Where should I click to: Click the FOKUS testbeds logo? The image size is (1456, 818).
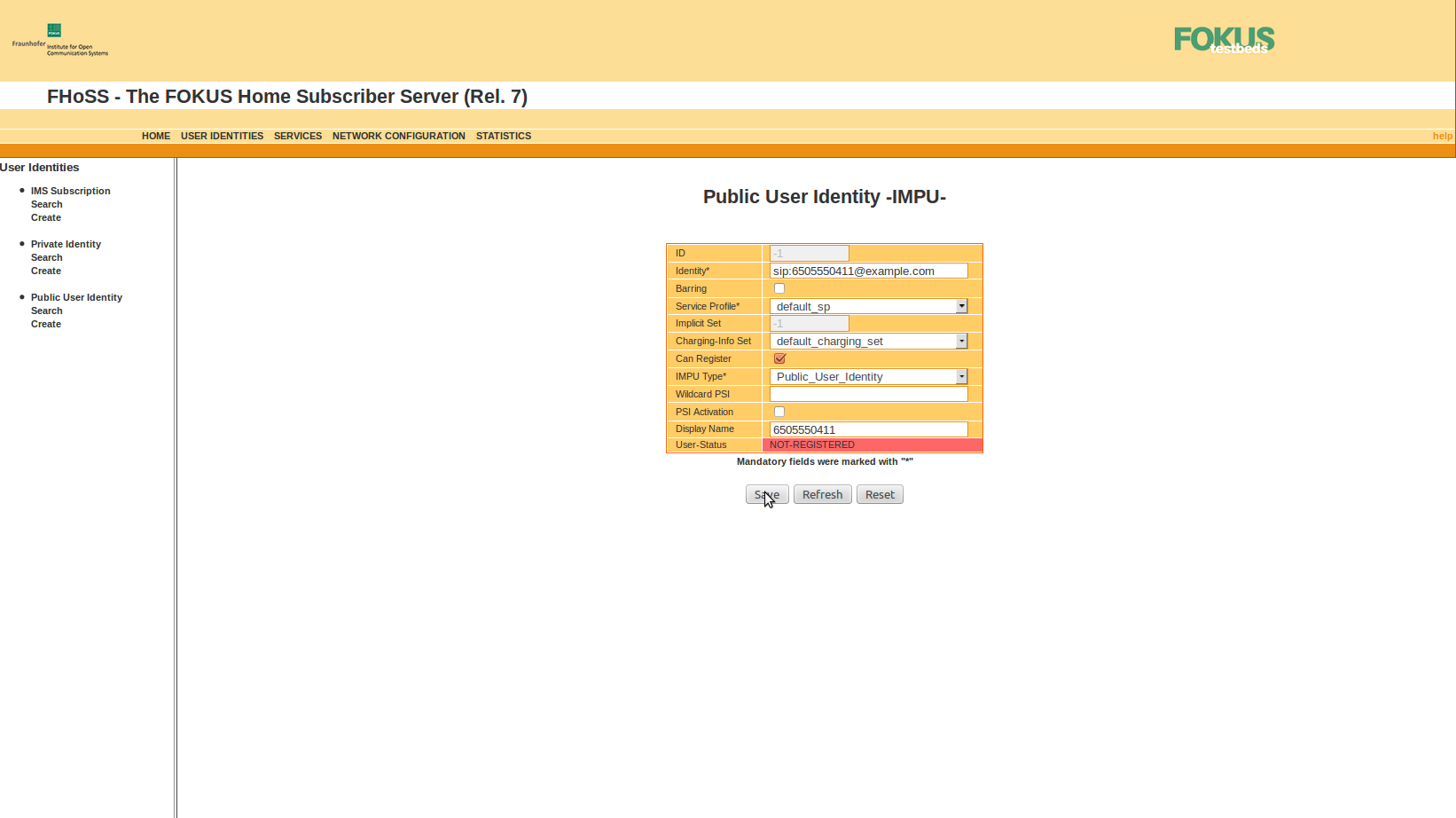point(1224,40)
